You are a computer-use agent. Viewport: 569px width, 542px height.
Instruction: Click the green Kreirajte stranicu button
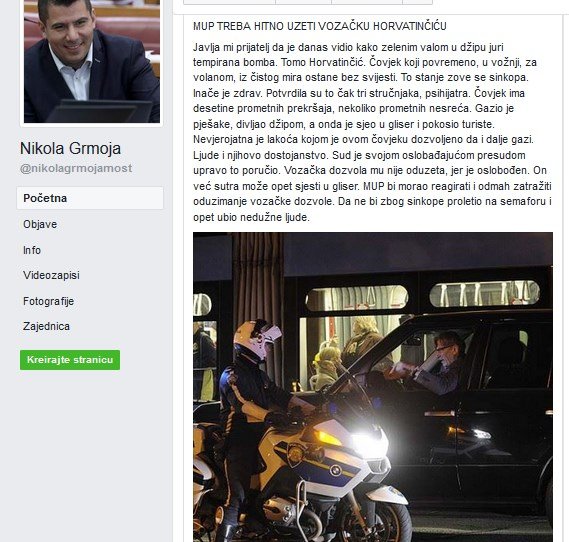coord(70,360)
